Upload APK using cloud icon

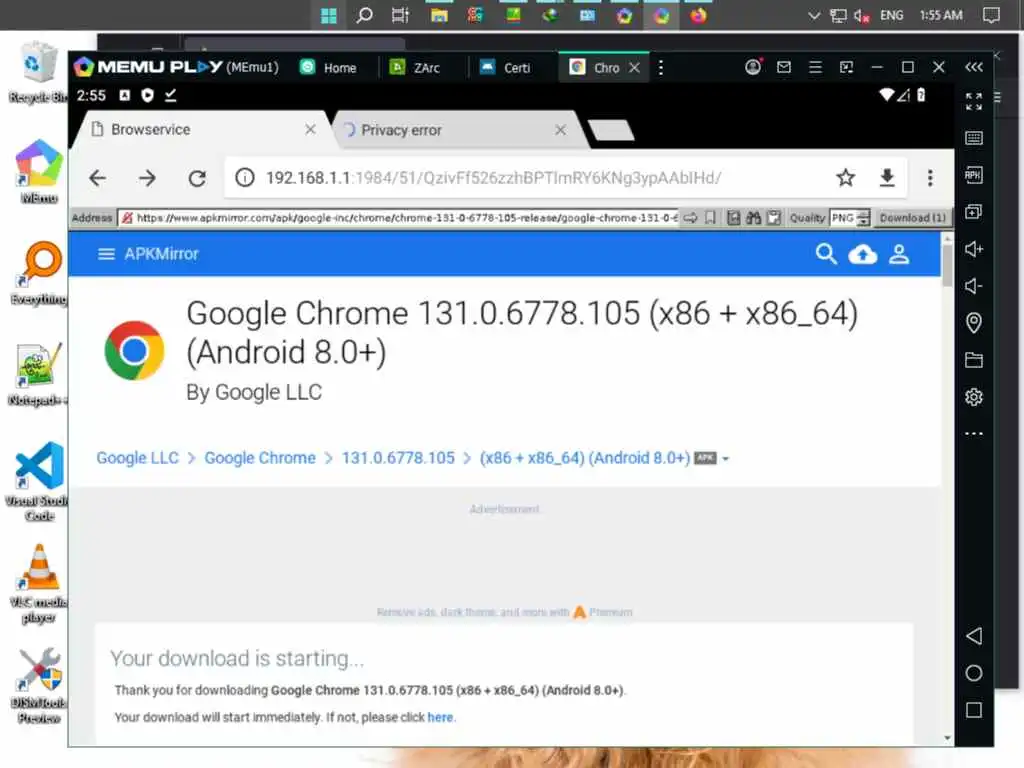(863, 254)
